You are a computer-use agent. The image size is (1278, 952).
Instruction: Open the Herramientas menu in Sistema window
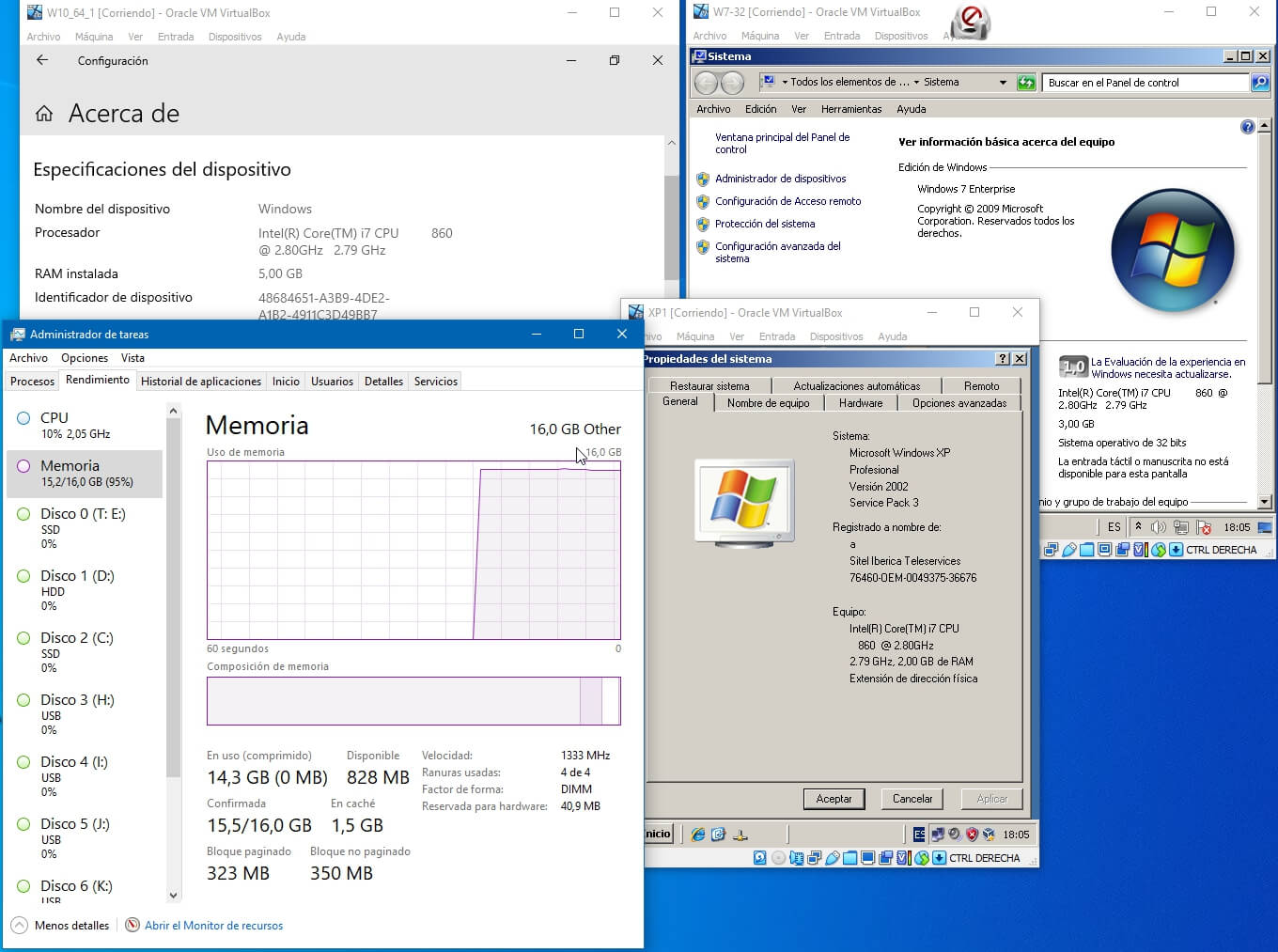[850, 109]
